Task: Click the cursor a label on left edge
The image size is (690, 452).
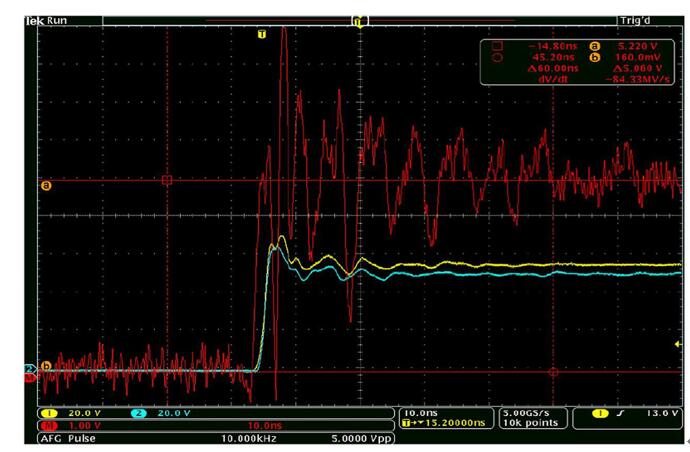Action: (45, 185)
